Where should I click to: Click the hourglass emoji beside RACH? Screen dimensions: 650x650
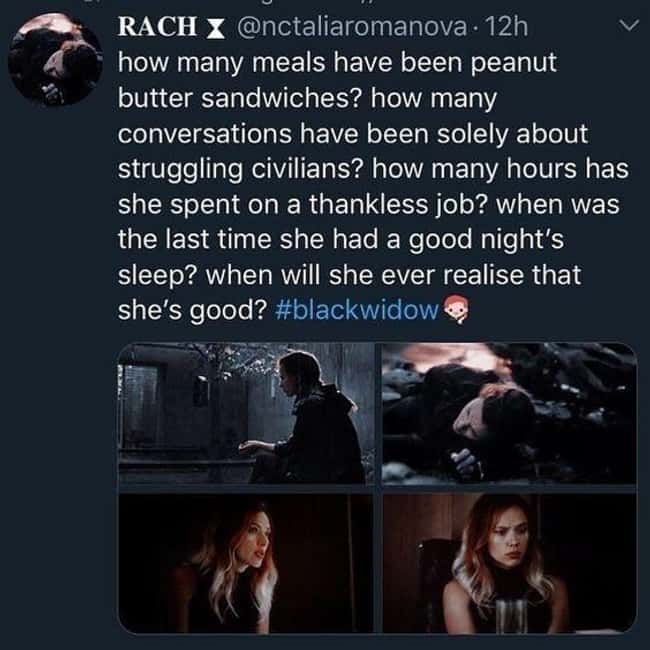[x=215, y=28]
